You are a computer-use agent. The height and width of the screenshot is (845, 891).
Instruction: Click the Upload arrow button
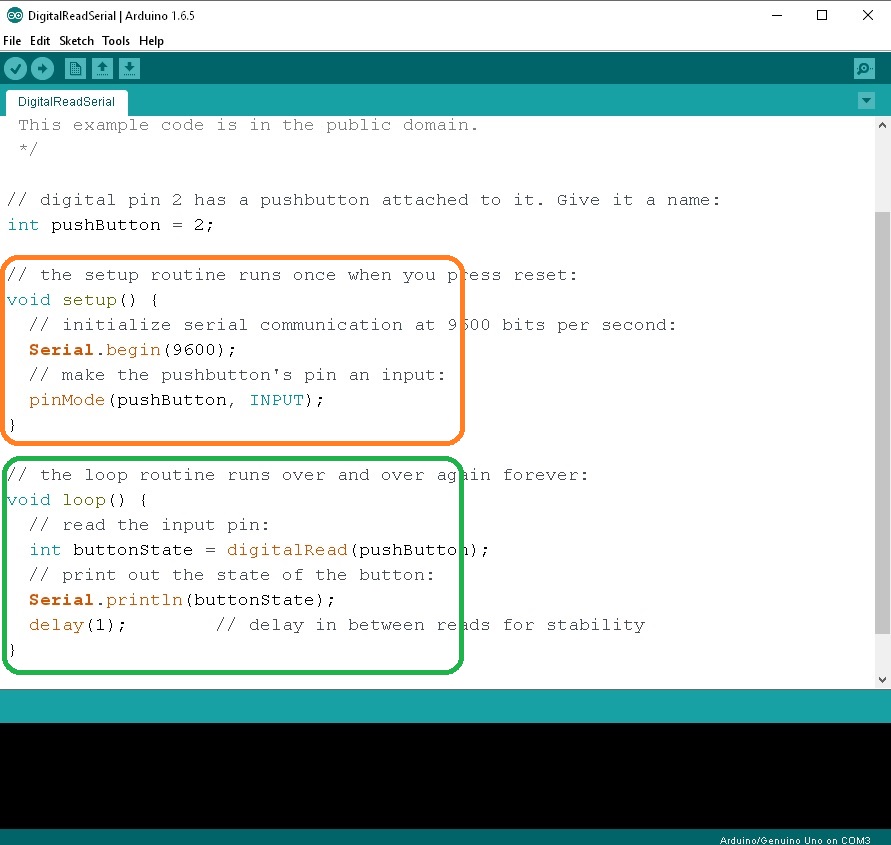pos(43,69)
